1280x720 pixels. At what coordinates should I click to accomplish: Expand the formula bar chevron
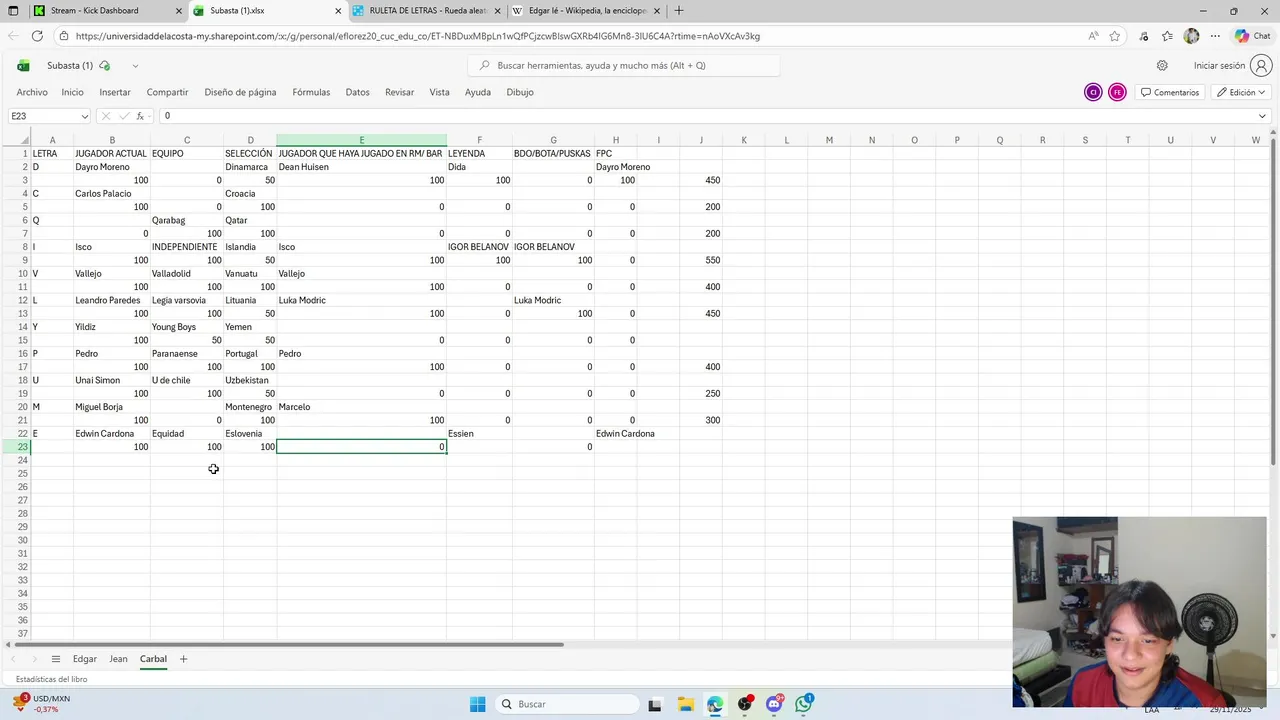[x=1262, y=116]
